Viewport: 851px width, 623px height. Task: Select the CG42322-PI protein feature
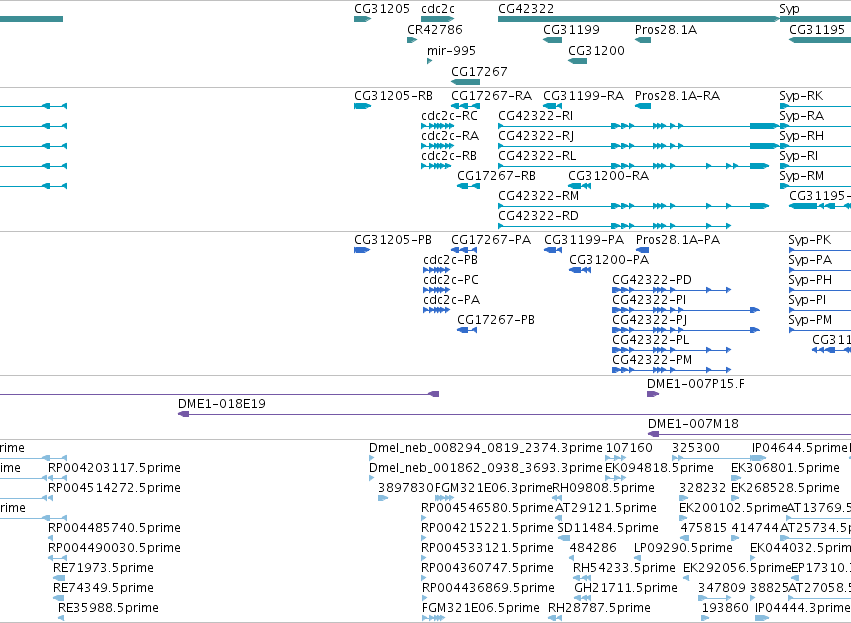pos(686,310)
